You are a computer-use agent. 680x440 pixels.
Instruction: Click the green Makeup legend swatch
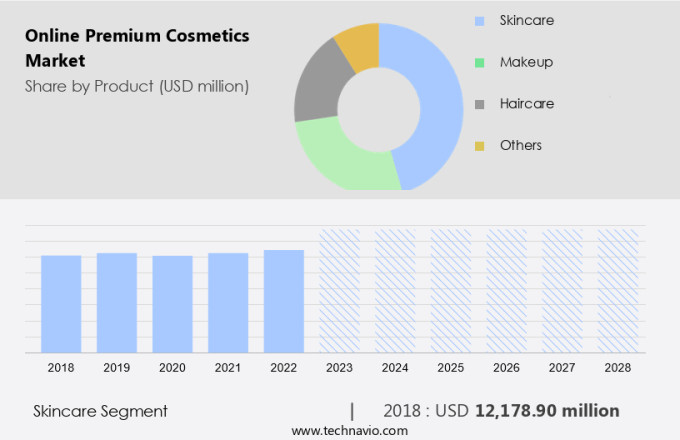tap(479, 62)
